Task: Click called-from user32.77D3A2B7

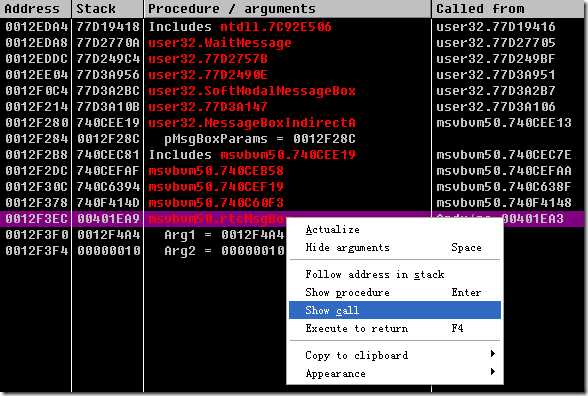Action: coord(495,91)
